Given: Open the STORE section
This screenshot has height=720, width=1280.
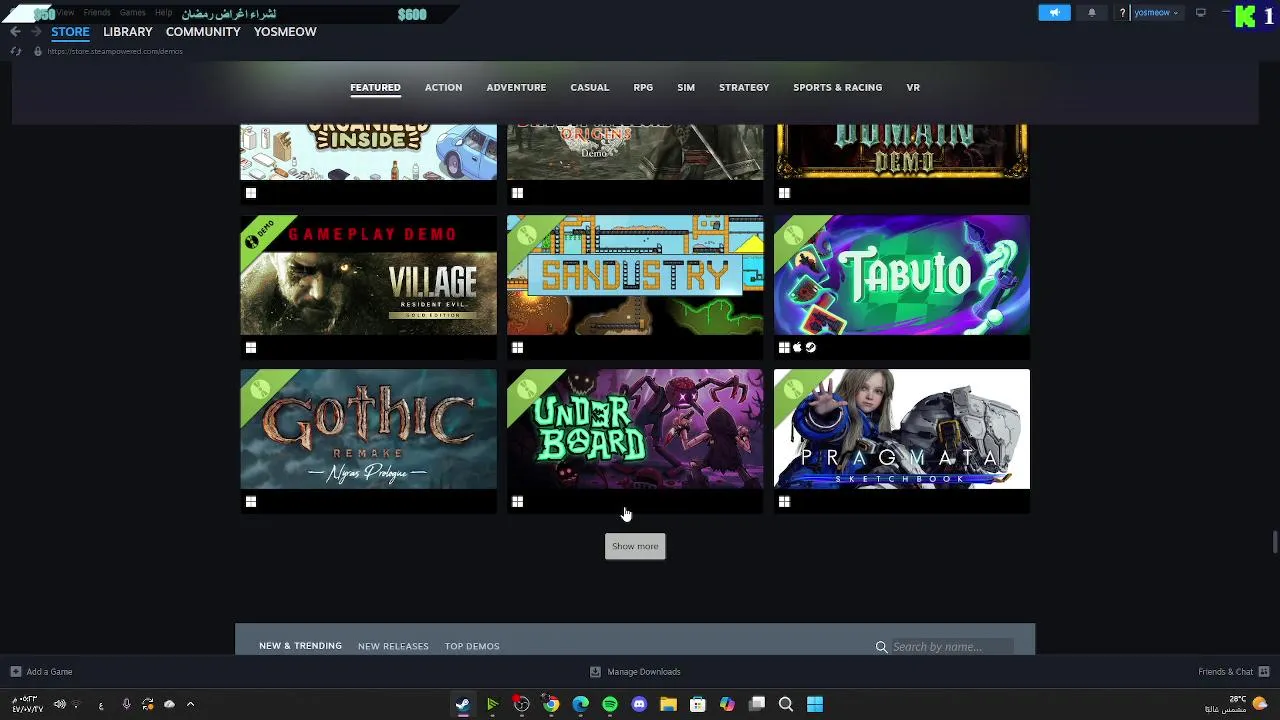Looking at the screenshot, I should coord(70,32).
